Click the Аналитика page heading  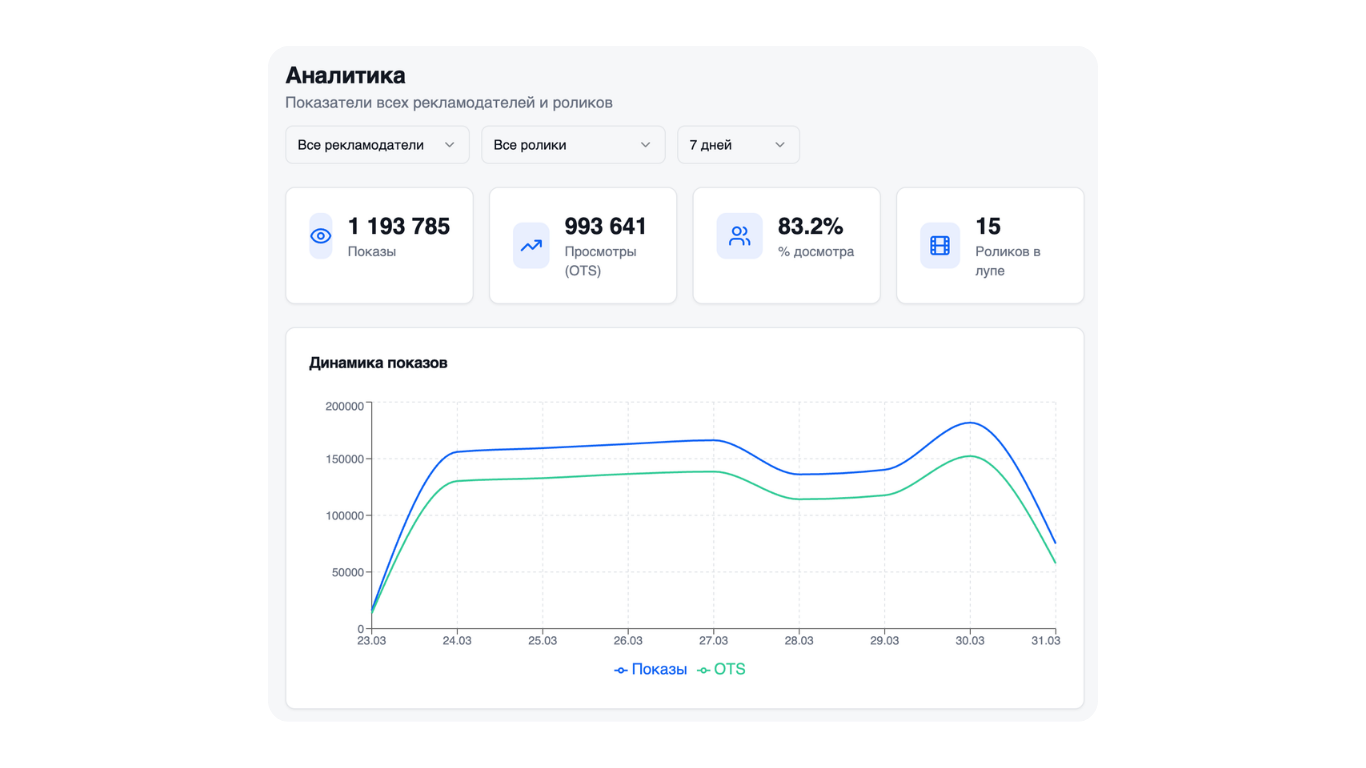click(345, 75)
